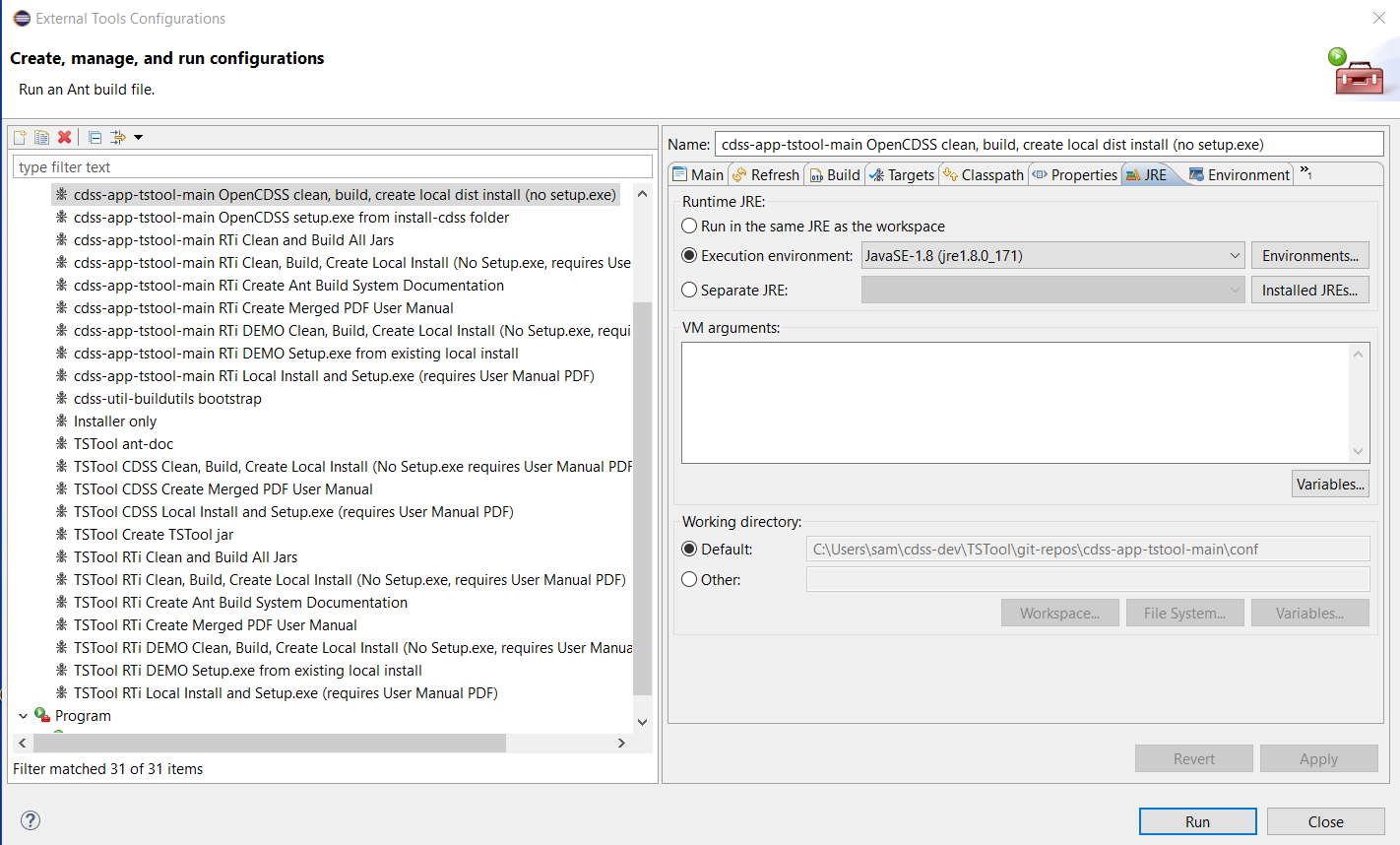Screen dimensions: 1400x845
Task: Collapse all configurations in the tree
Action: click(x=95, y=137)
